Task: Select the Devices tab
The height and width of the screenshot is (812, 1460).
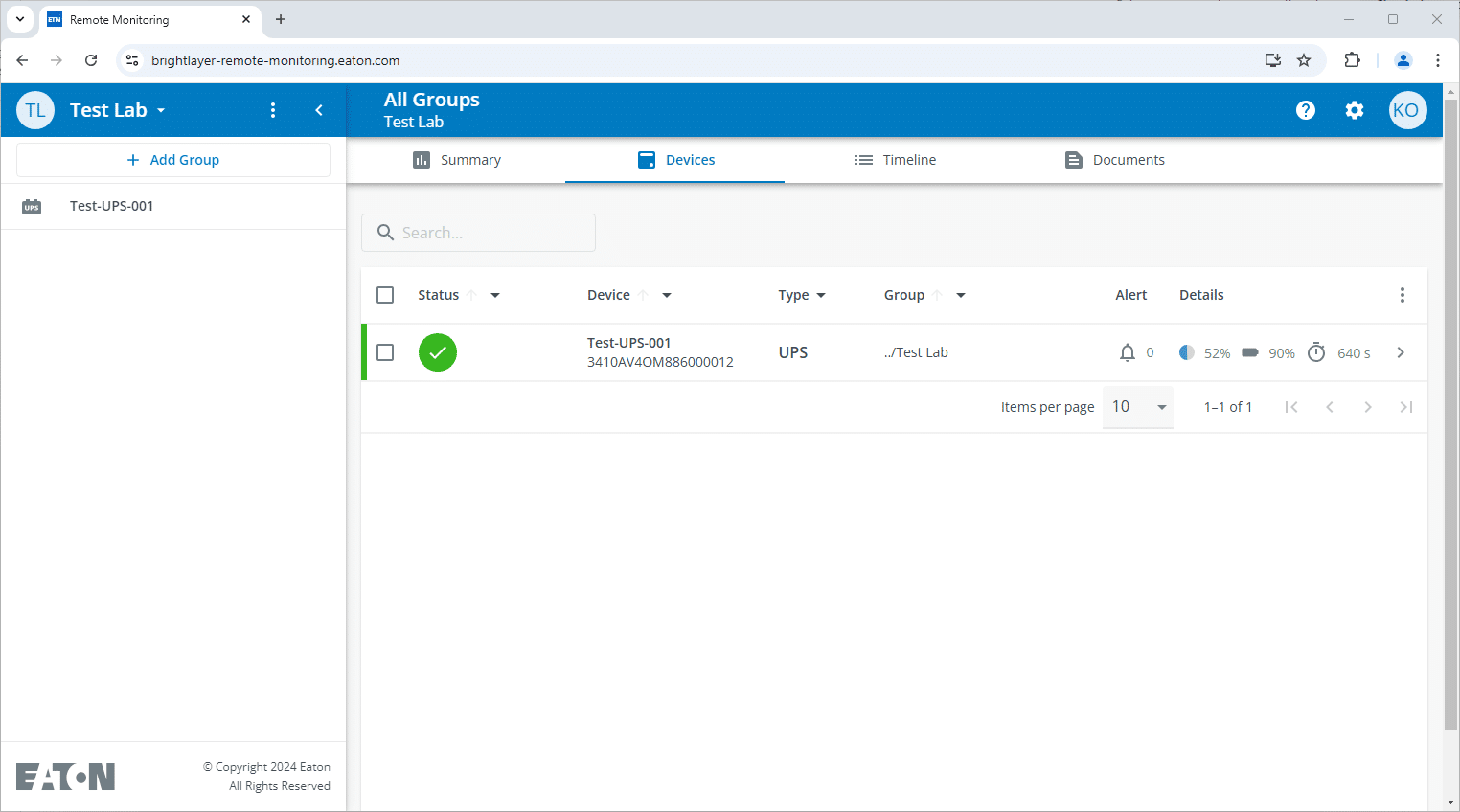Action: click(675, 160)
